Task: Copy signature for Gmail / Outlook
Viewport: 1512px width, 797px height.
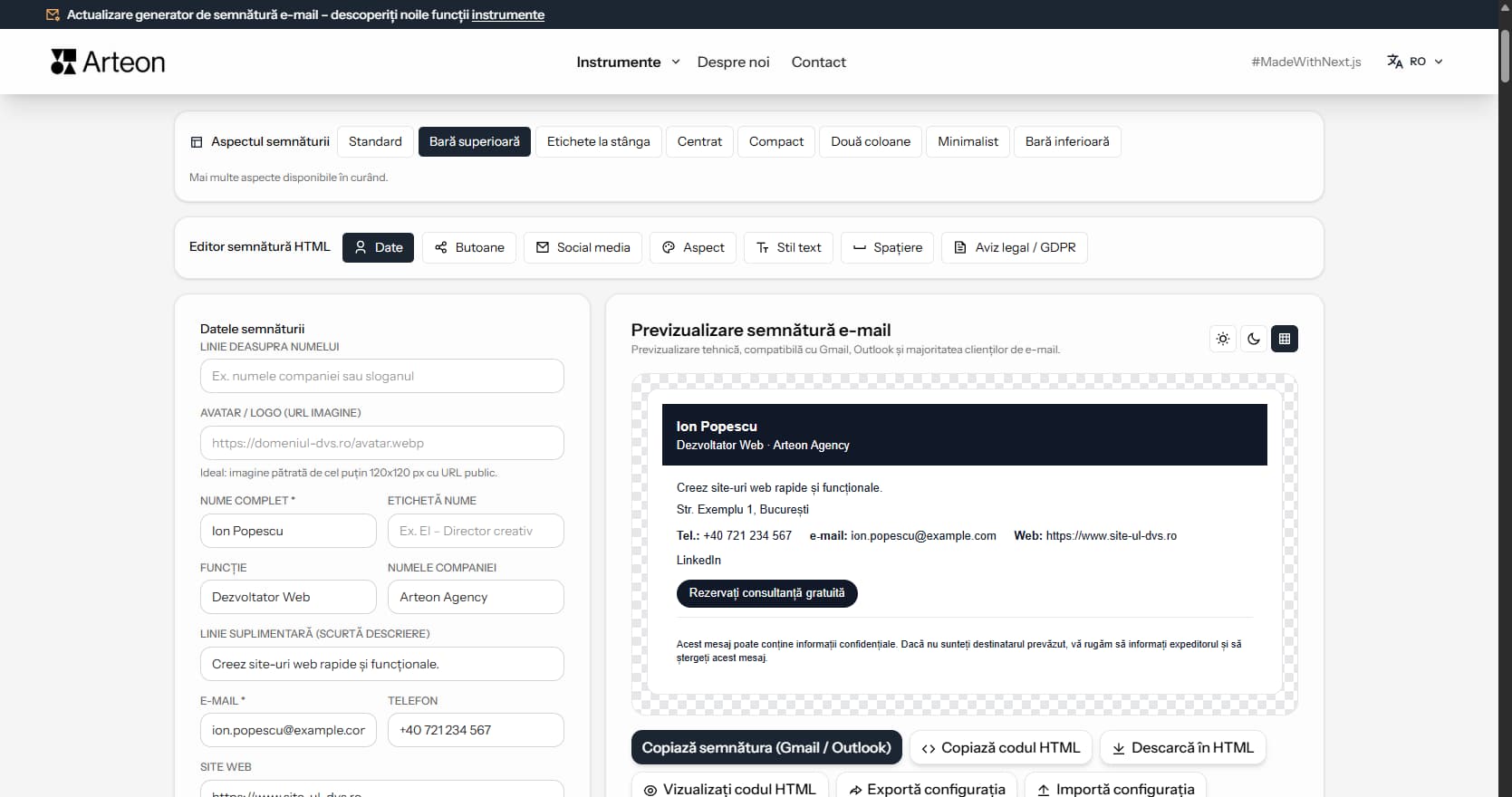Action: click(x=766, y=747)
